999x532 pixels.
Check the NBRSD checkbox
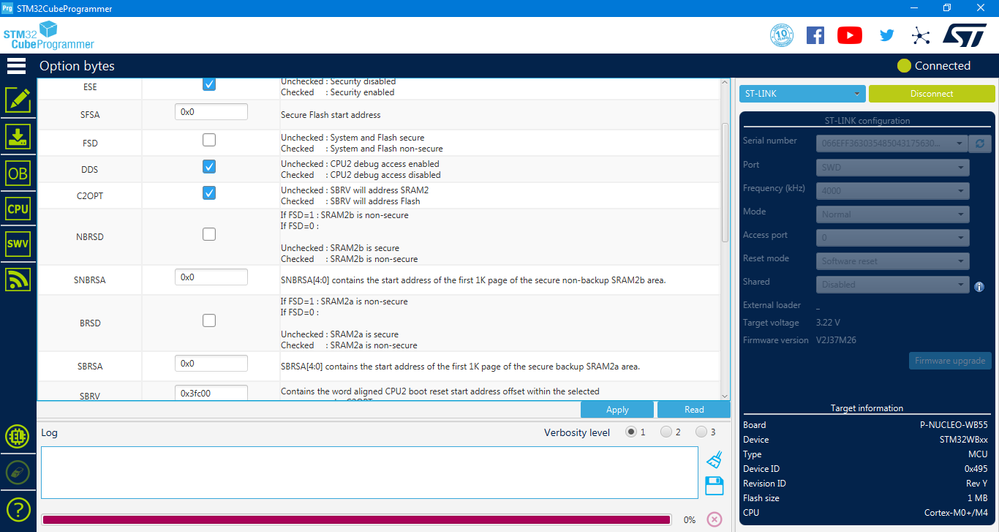click(209, 234)
